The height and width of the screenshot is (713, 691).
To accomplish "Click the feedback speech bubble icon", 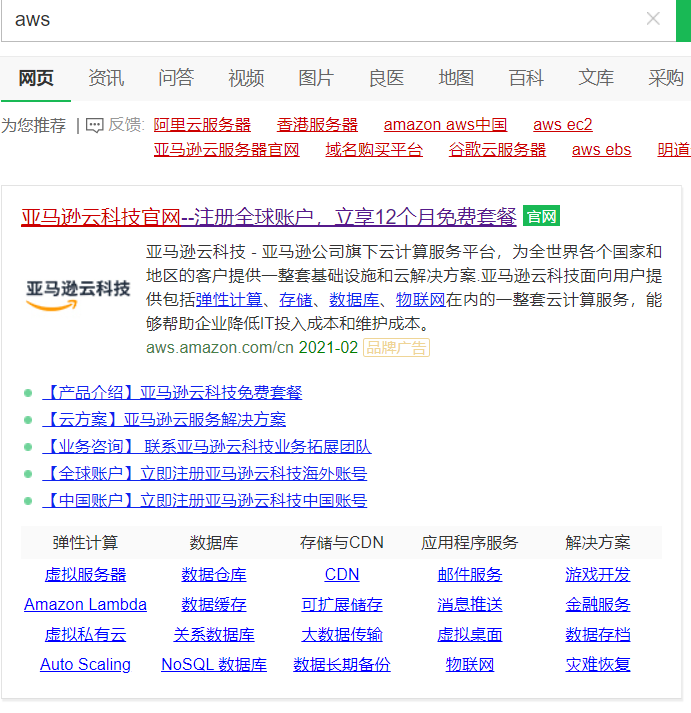I will click(95, 125).
